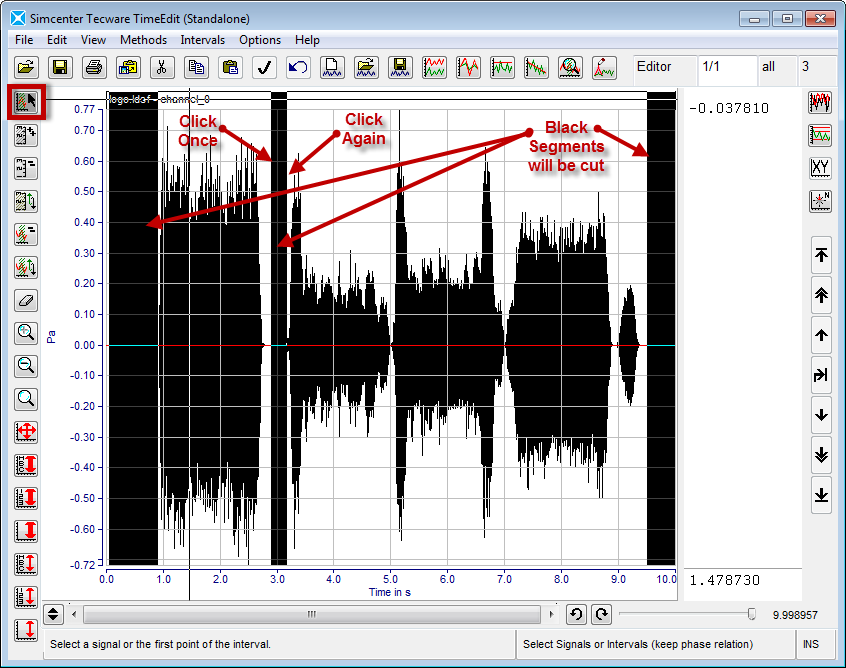This screenshot has width=846, height=668.
Task: Click the up-down stepper beside the scrollbar
Action: point(53,614)
